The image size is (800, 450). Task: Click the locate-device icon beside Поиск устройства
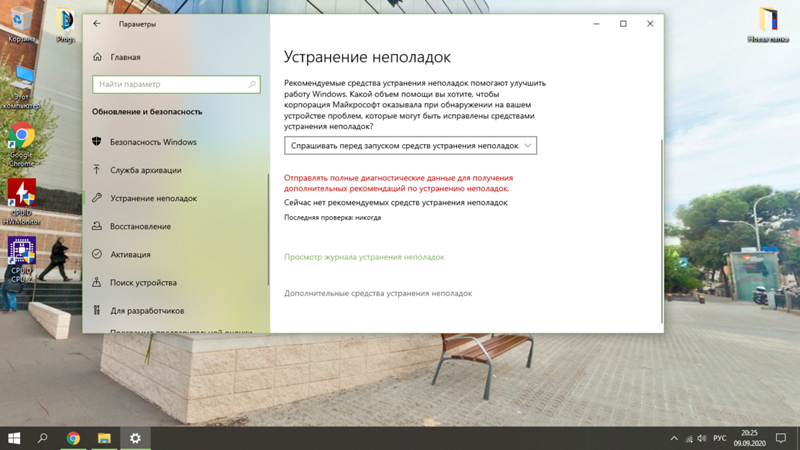pos(97,282)
